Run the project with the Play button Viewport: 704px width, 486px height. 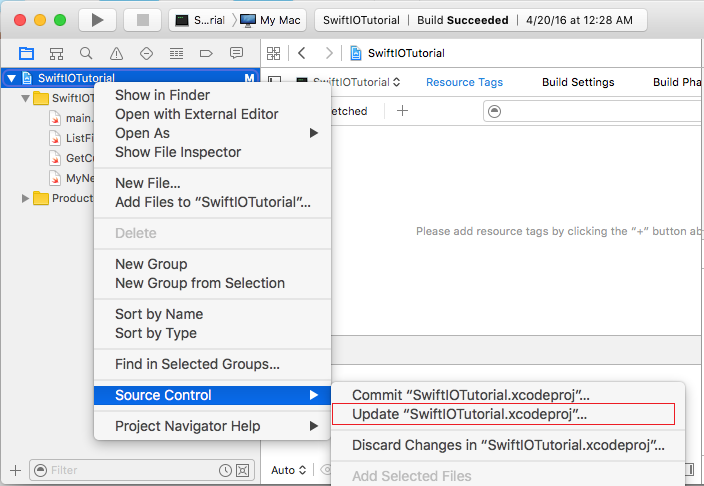[97, 20]
